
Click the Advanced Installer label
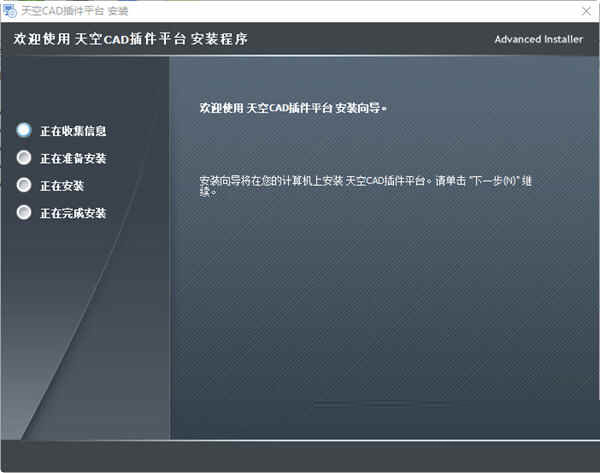(538, 39)
